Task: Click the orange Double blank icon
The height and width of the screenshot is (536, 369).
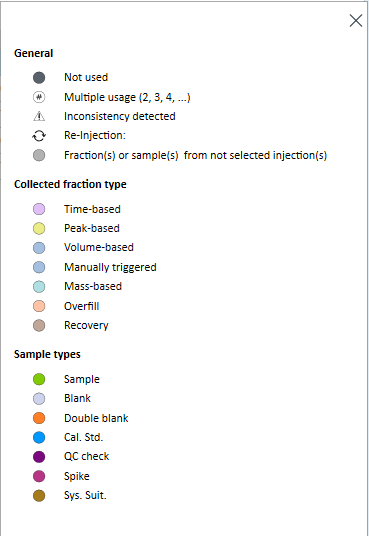Action: pyautogui.click(x=39, y=418)
